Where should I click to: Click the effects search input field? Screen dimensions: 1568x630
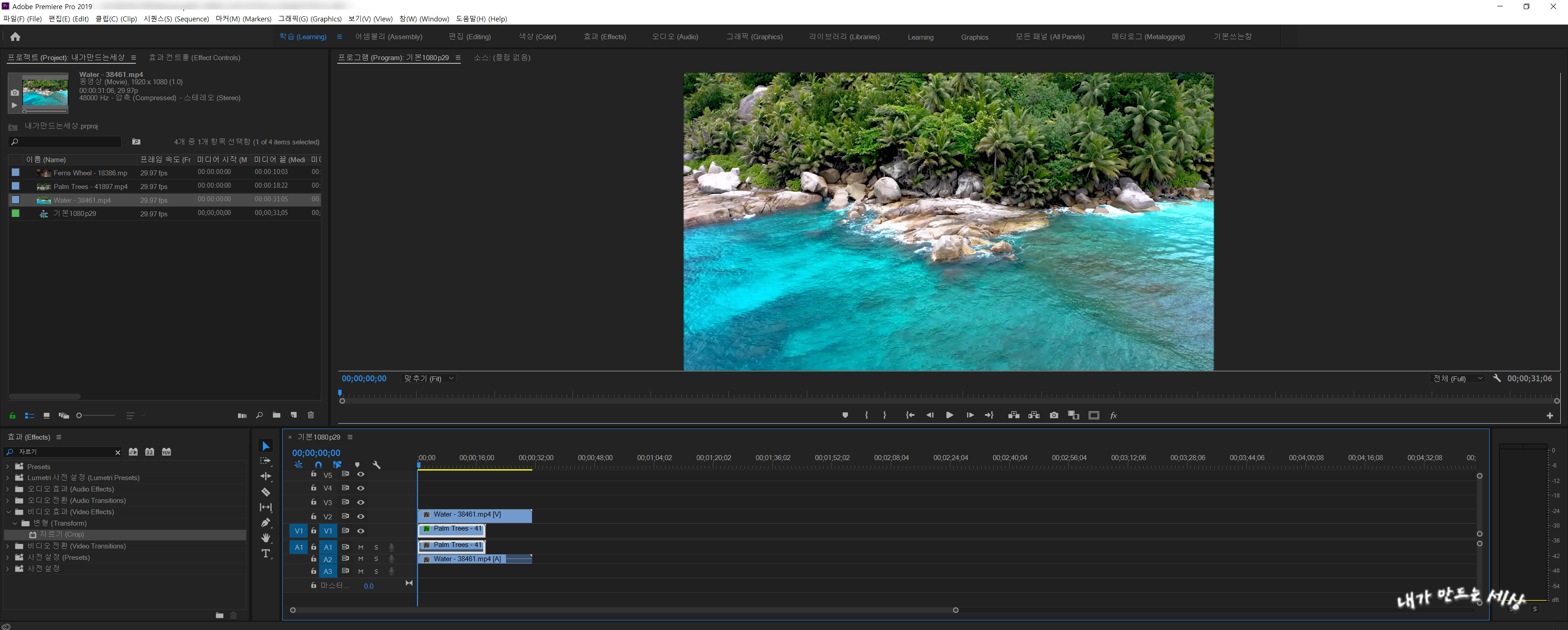[x=64, y=452]
